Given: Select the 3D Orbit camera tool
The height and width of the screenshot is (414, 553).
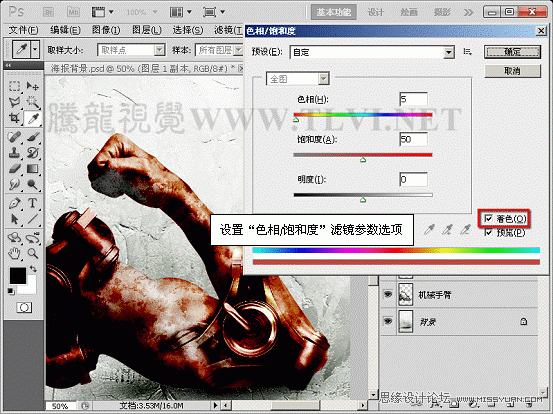Looking at the screenshot, I should pos(33,237).
